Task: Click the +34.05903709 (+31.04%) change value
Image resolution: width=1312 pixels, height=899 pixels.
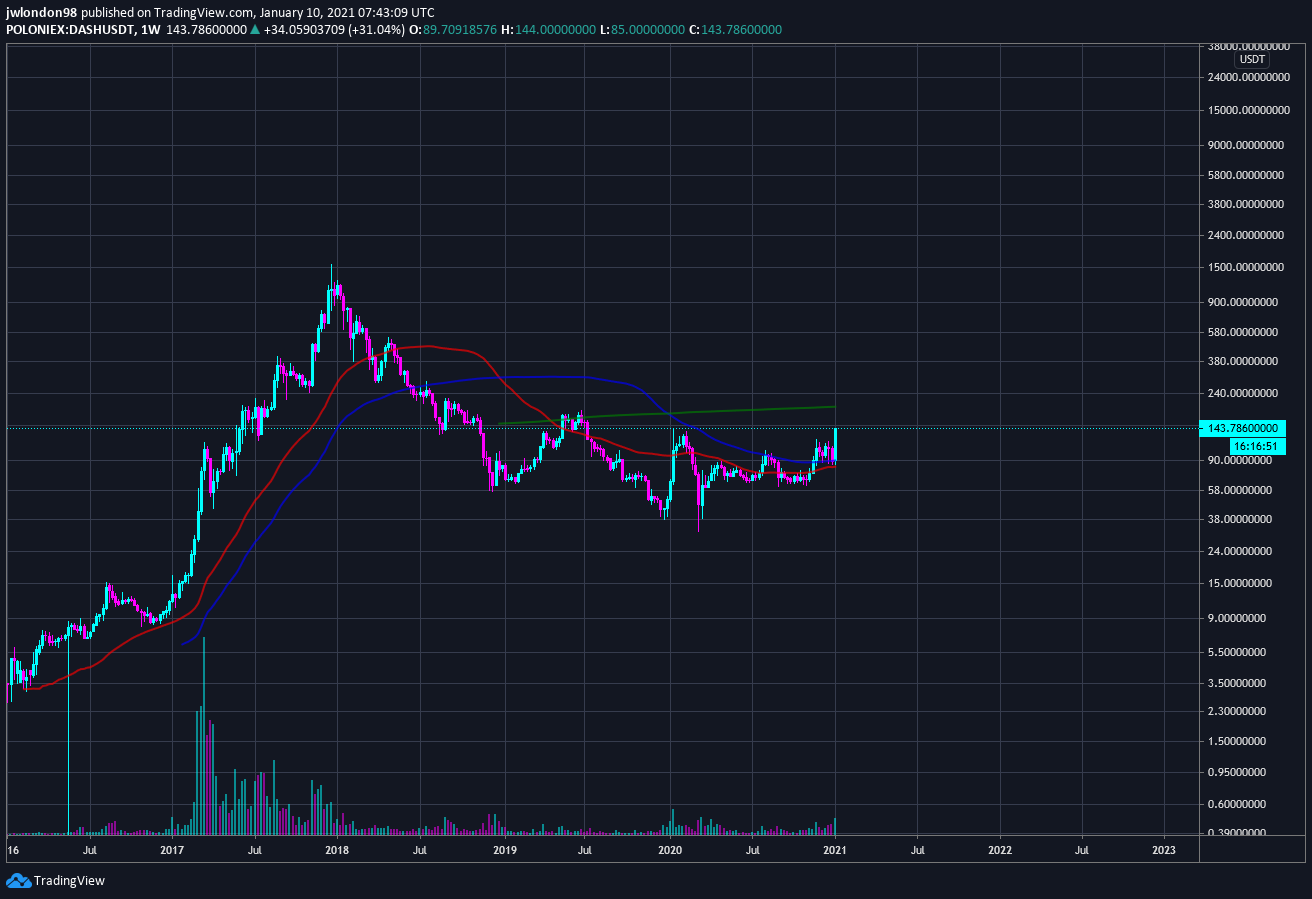Action: (335, 30)
